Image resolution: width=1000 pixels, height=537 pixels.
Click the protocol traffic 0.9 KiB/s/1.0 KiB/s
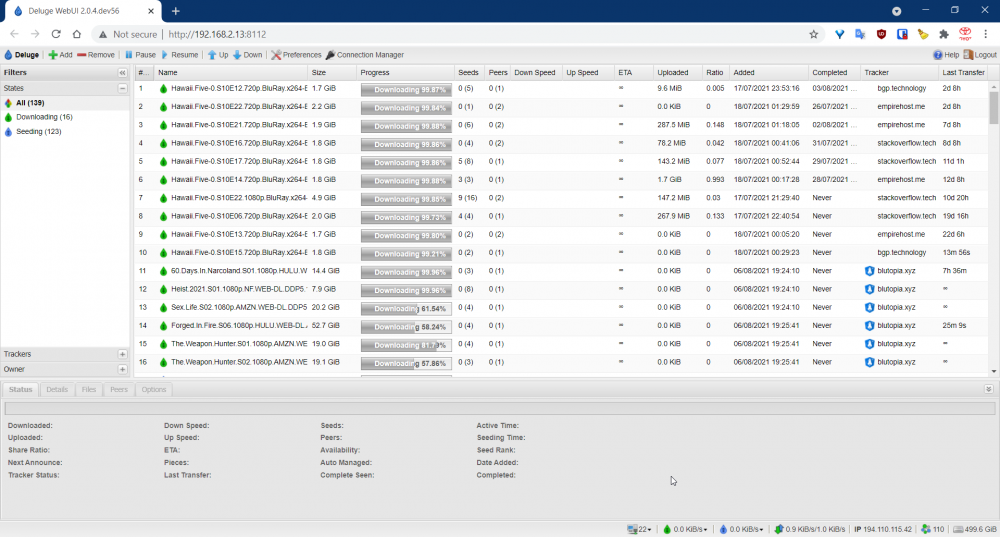809,529
